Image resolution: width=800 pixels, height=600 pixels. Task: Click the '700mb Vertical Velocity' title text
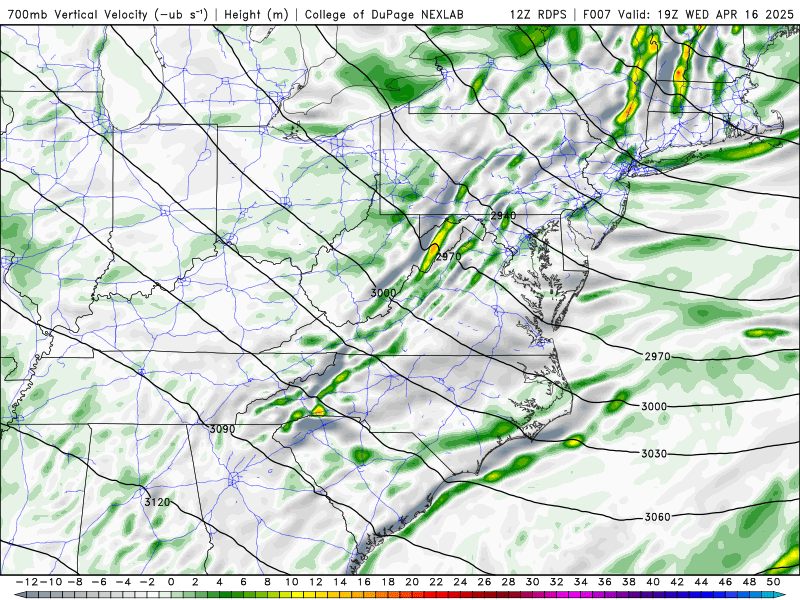click(x=78, y=15)
